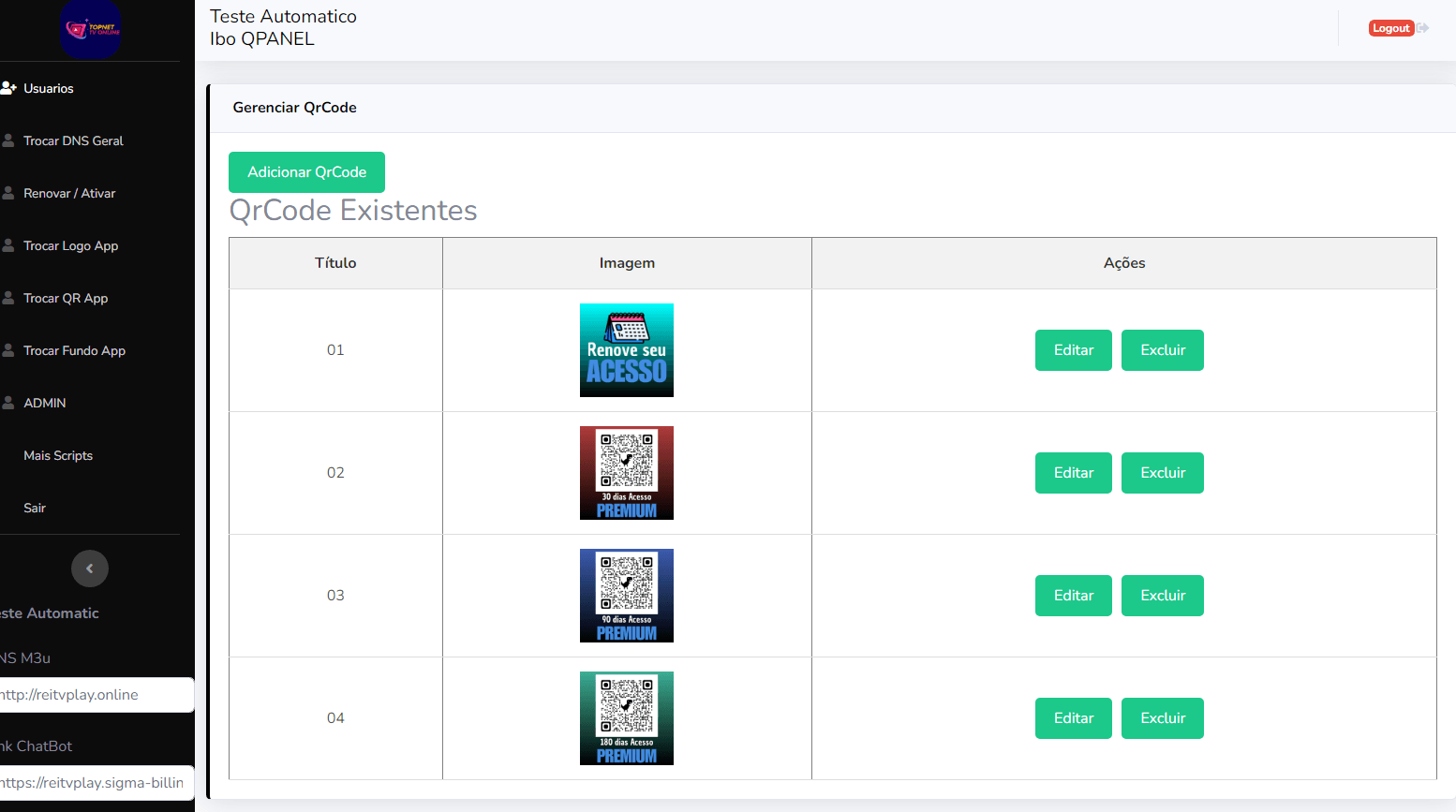This screenshot has height=812, width=1456.
Task: Click the ADMIN sidebar user icon
Action: (8, 403)
